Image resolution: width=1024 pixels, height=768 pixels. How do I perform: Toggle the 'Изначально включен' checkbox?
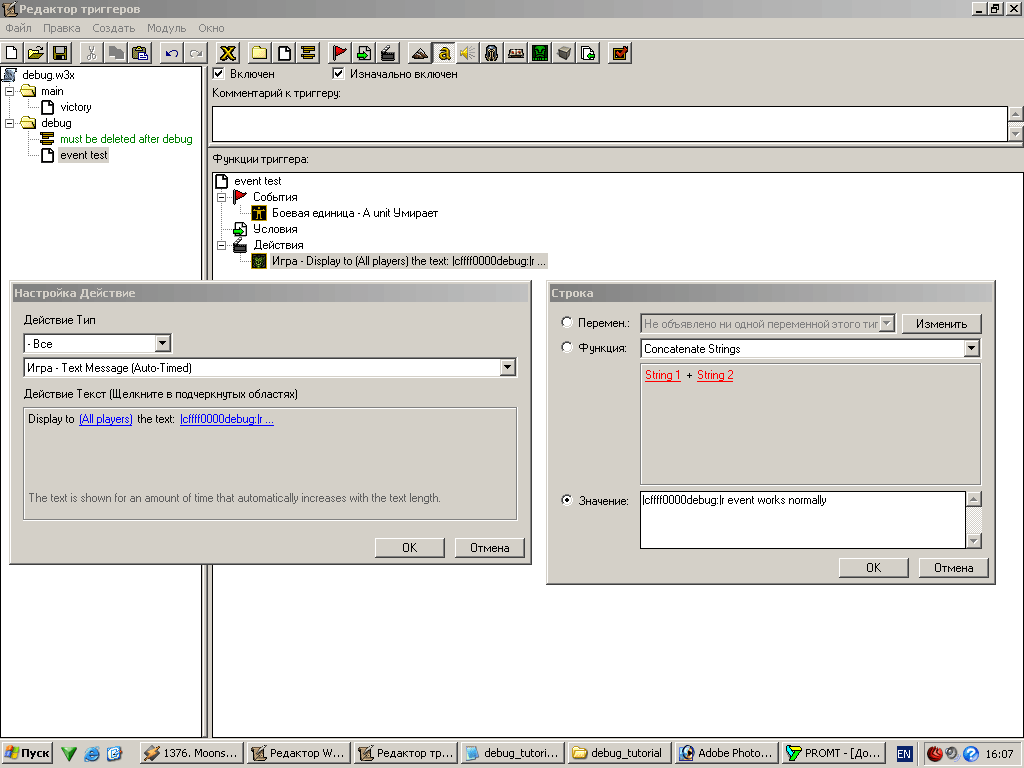[338, 73]
